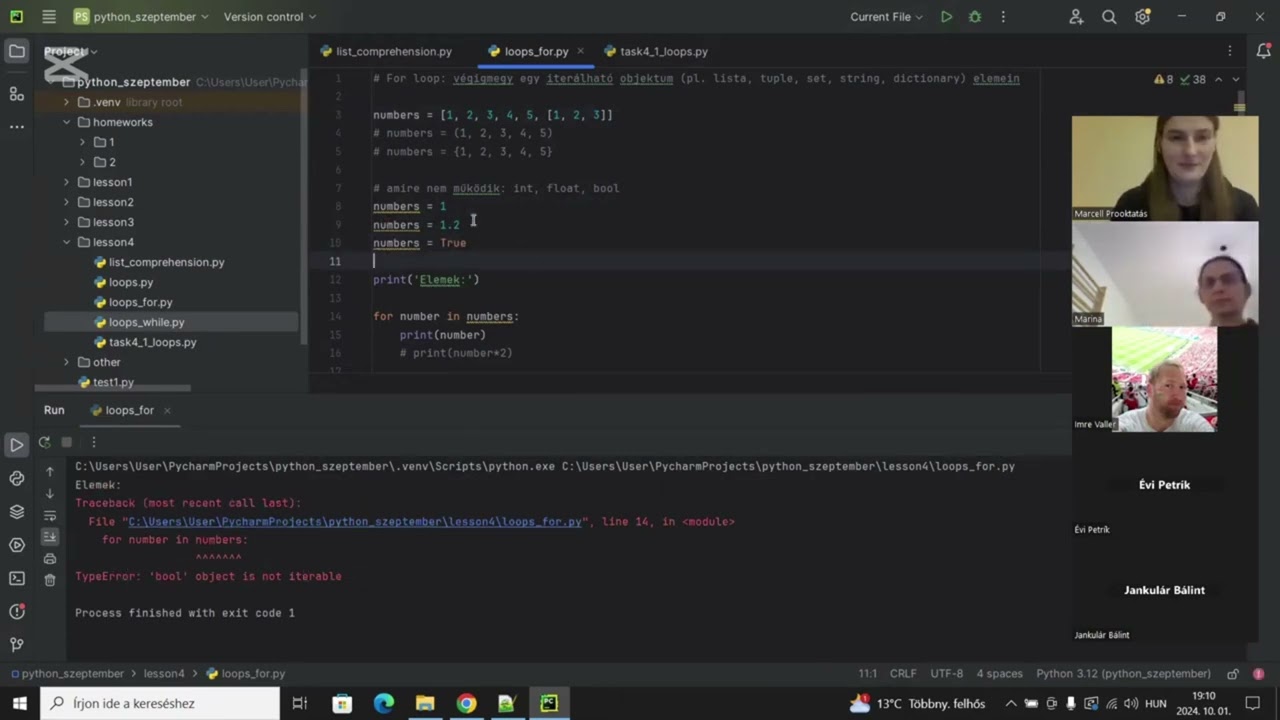Screen dimensions: 1280x720
Task: Go to next highlighted problem arrow
Action: click(1236, 79)
